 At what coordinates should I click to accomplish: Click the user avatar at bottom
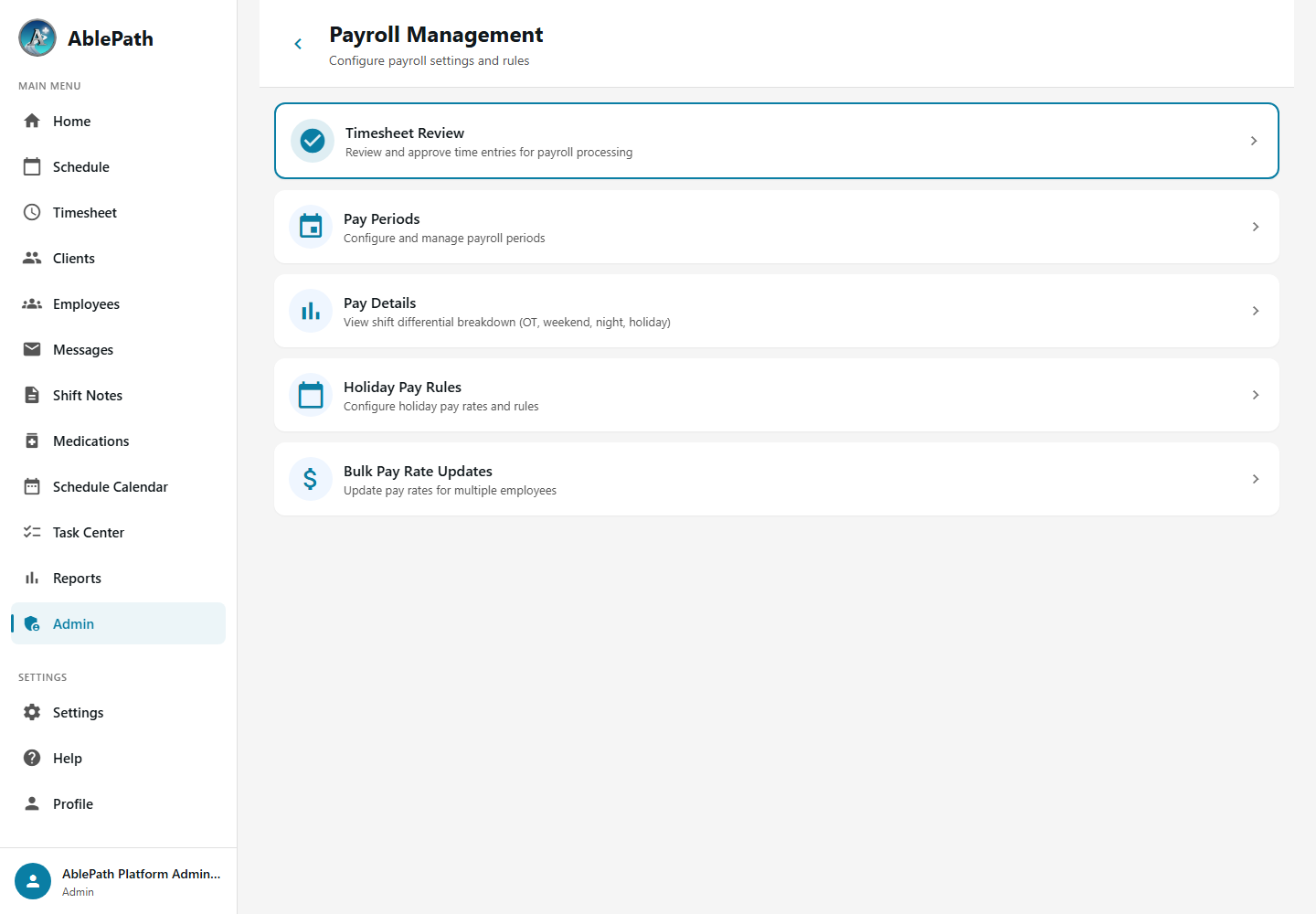(x=33, y=881)
